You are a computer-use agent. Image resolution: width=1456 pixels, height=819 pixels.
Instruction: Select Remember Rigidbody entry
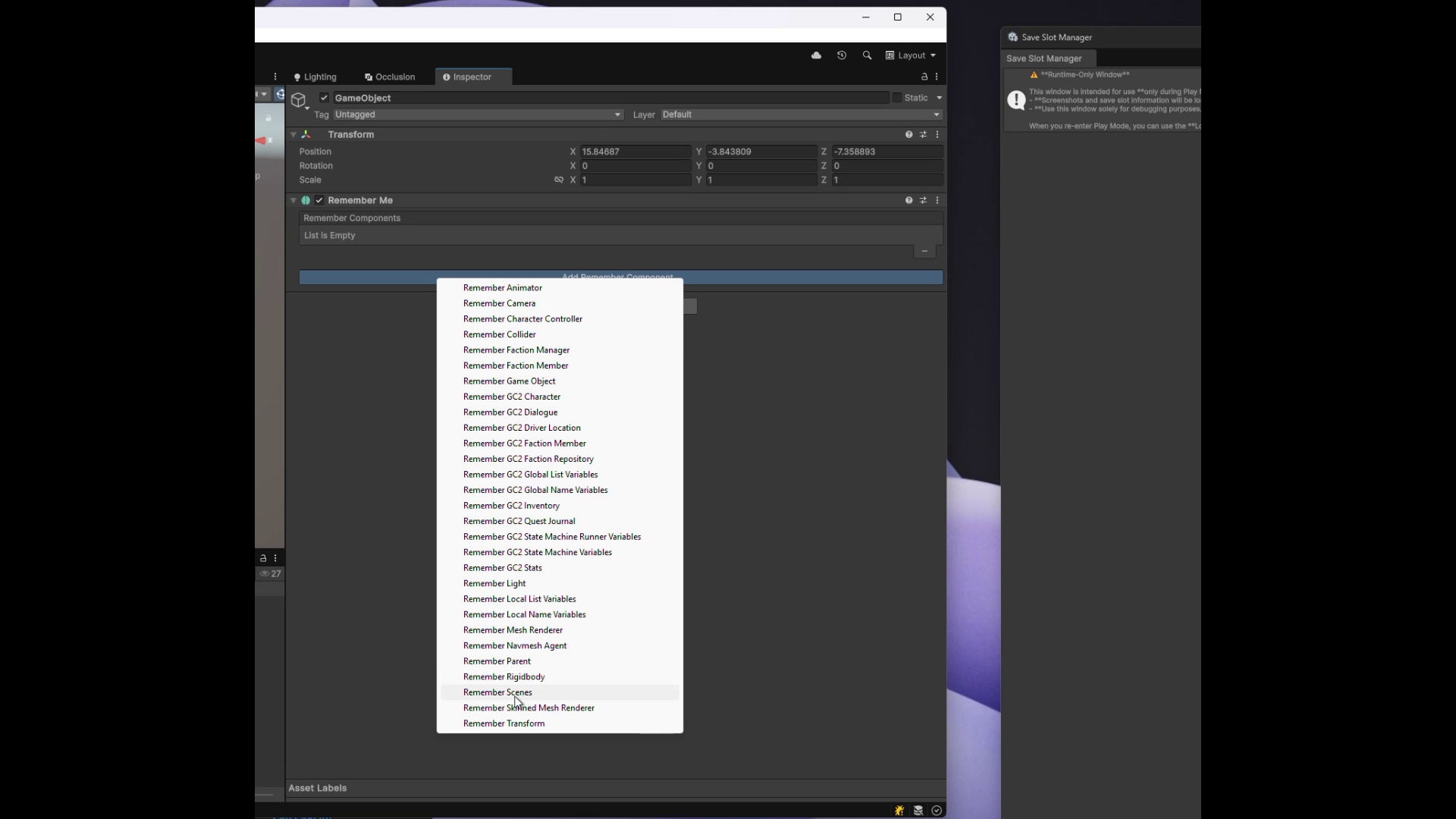[x=560, y=676]
